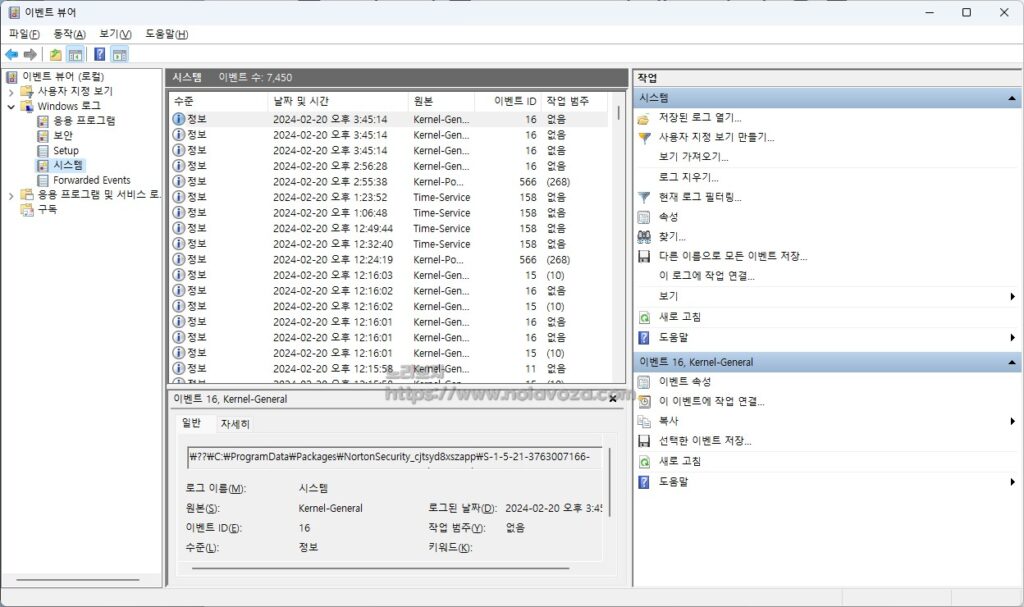Open 복사 action submenu
The width and height of the screenshot is (1024, 607).
[668, 421]
